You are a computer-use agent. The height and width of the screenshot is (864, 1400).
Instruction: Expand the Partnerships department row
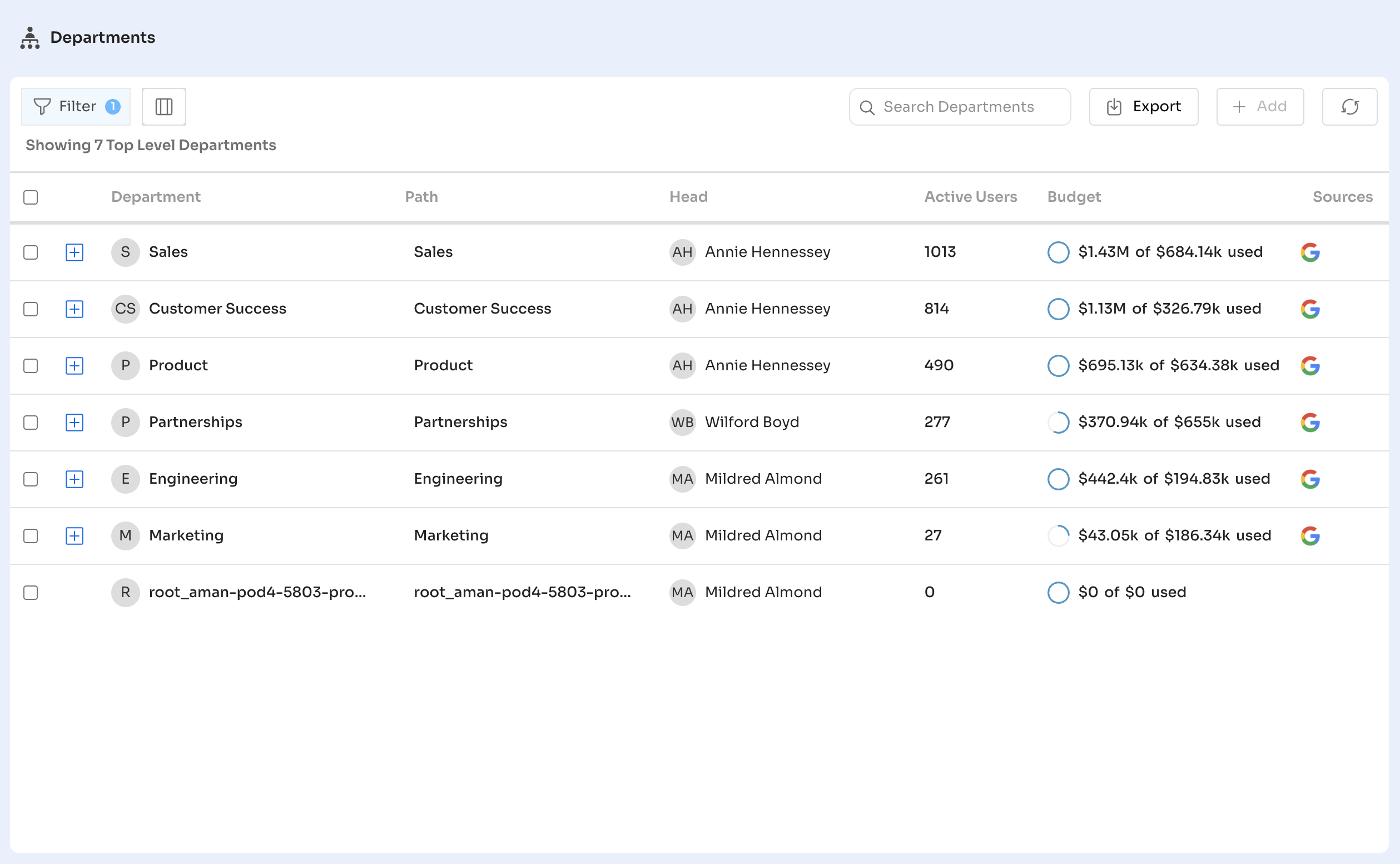click(x=75, y=423)
